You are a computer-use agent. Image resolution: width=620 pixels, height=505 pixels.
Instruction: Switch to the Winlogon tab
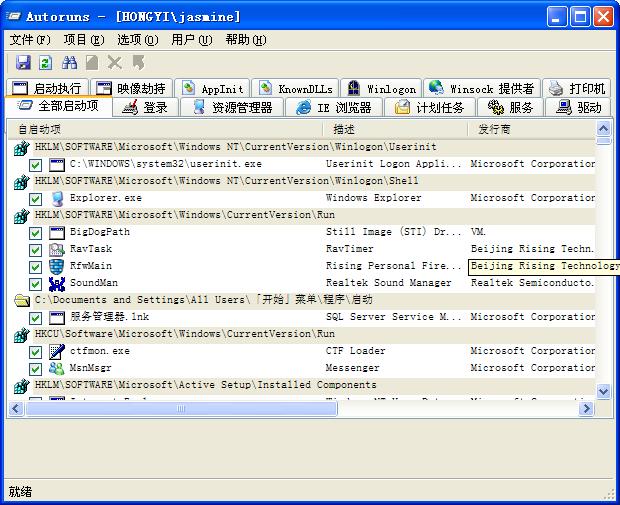[380, 89]
